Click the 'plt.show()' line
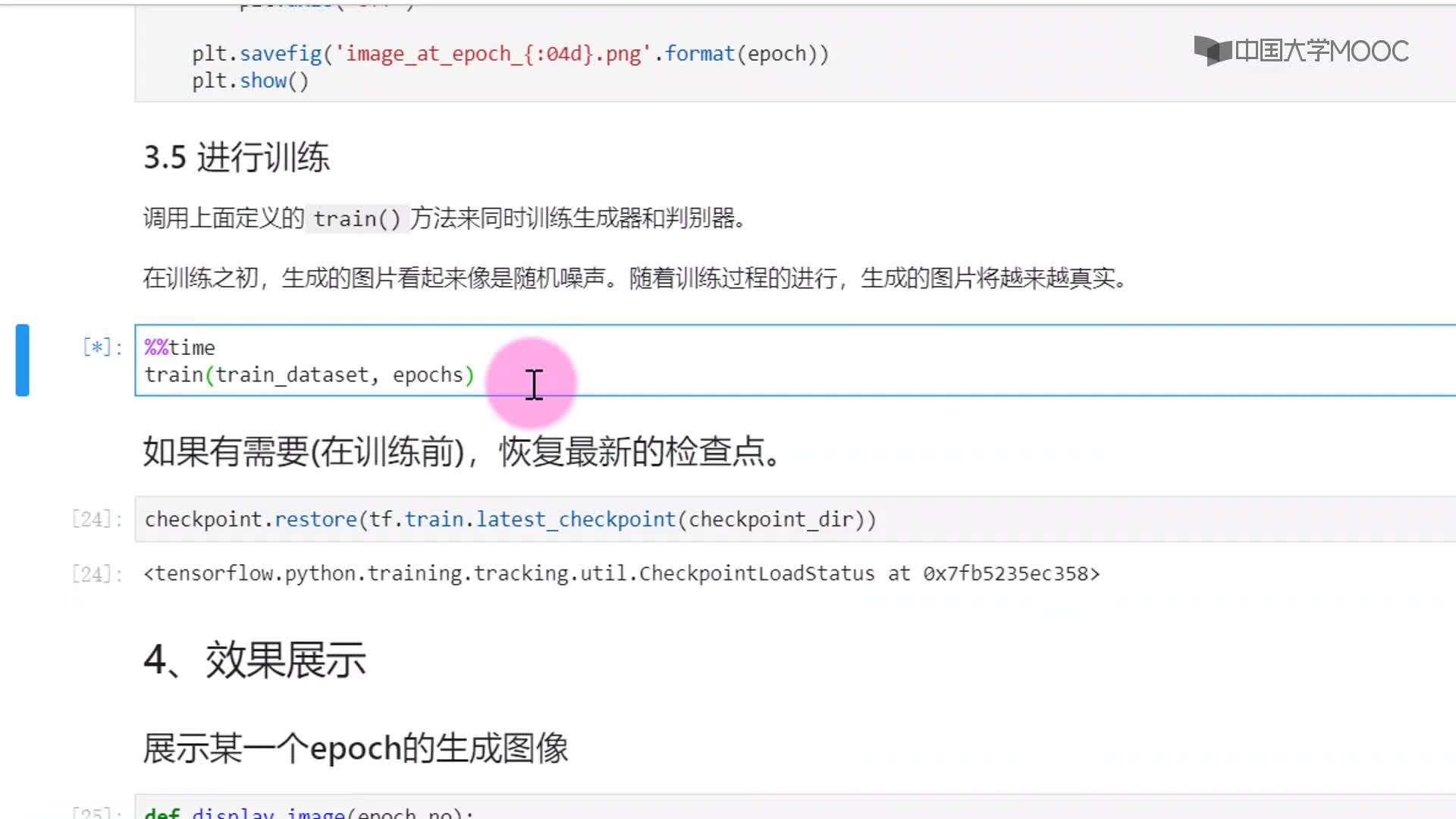 (250, 81)
